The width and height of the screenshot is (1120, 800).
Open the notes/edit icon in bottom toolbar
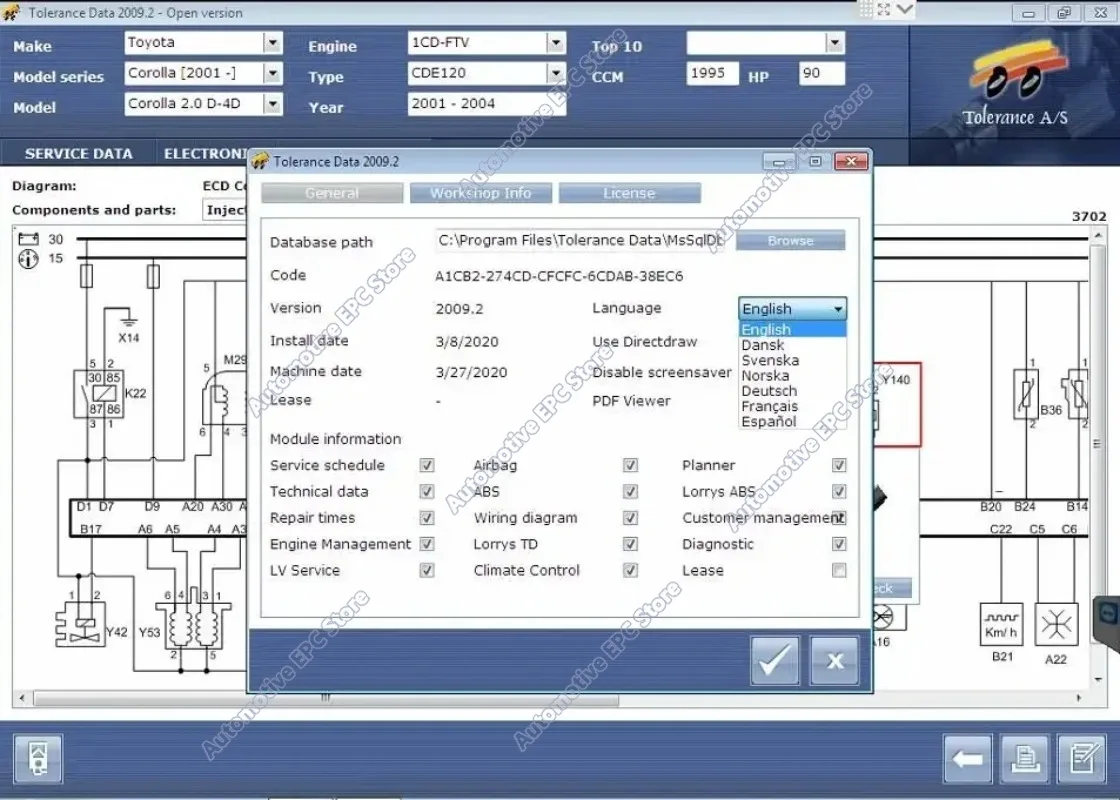click(1082, 759)
